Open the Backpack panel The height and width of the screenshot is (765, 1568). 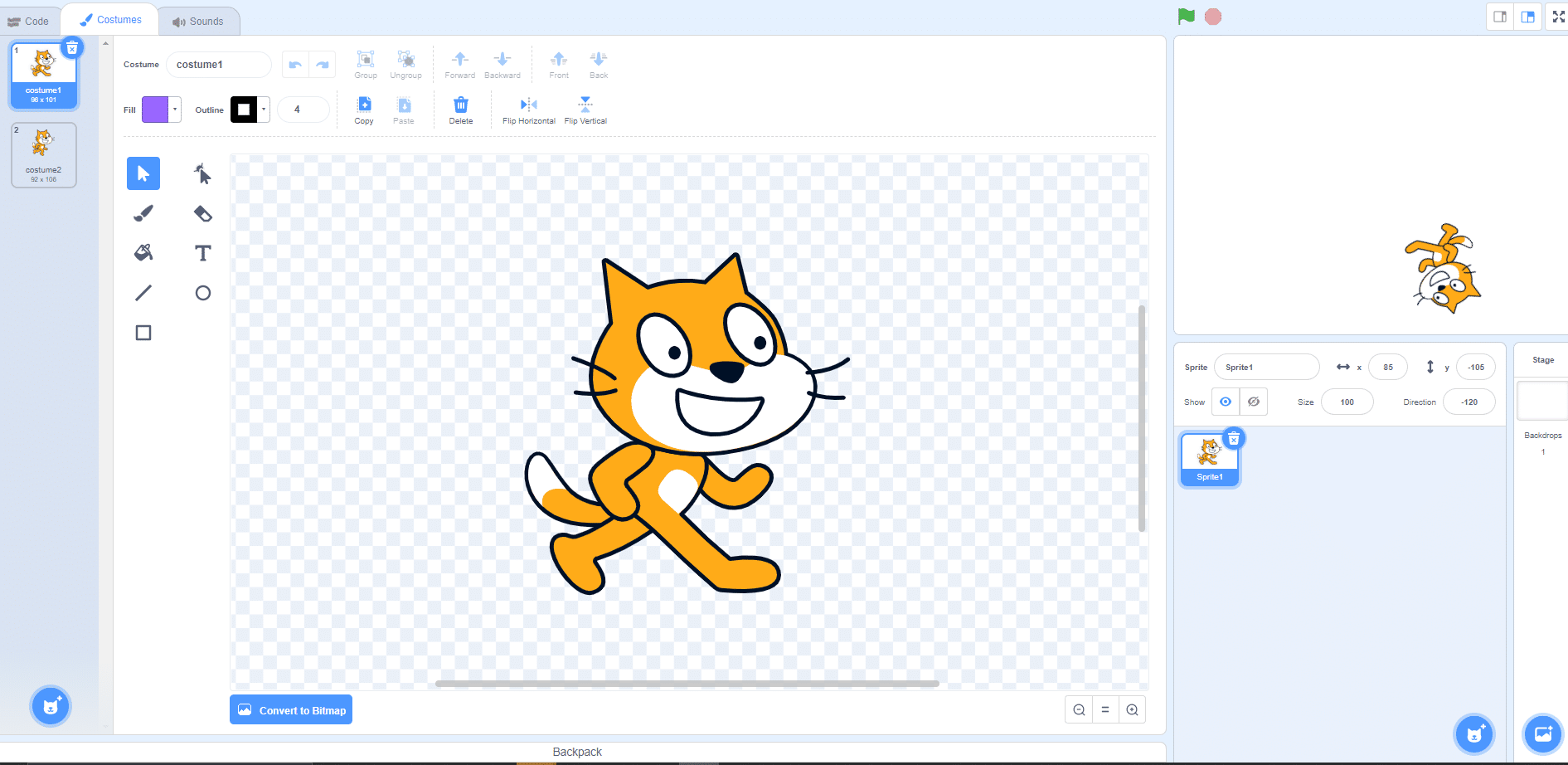tap(577, 752)
